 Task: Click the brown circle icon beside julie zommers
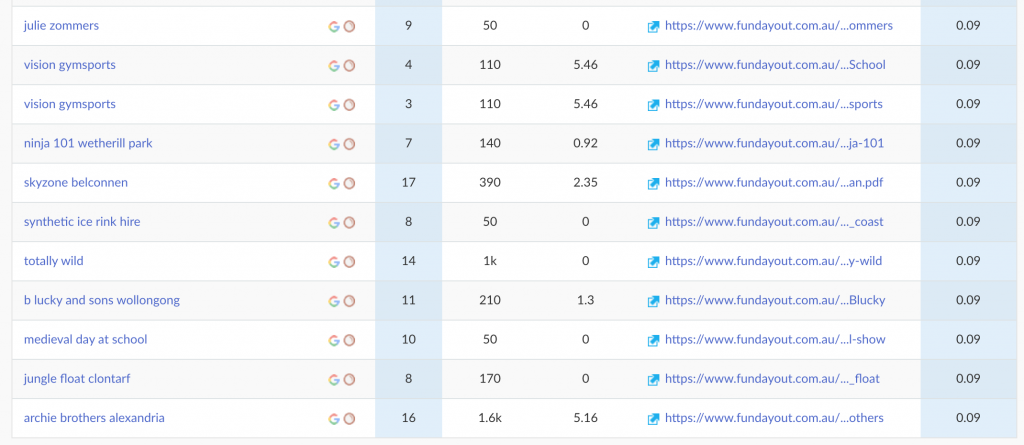349,27
